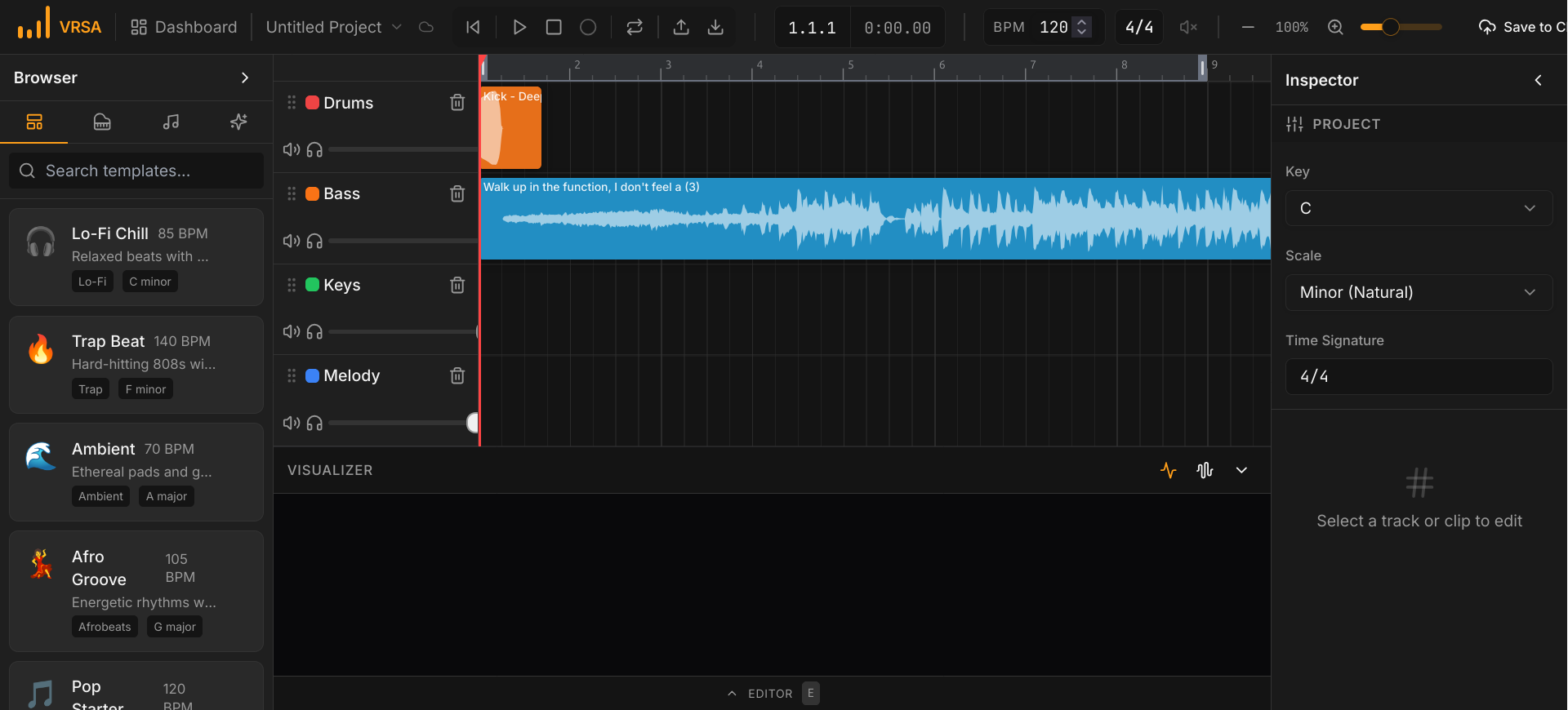Solo the Drums track with headphones
This screenshot has height=710, width=1568.
[314, 149]
